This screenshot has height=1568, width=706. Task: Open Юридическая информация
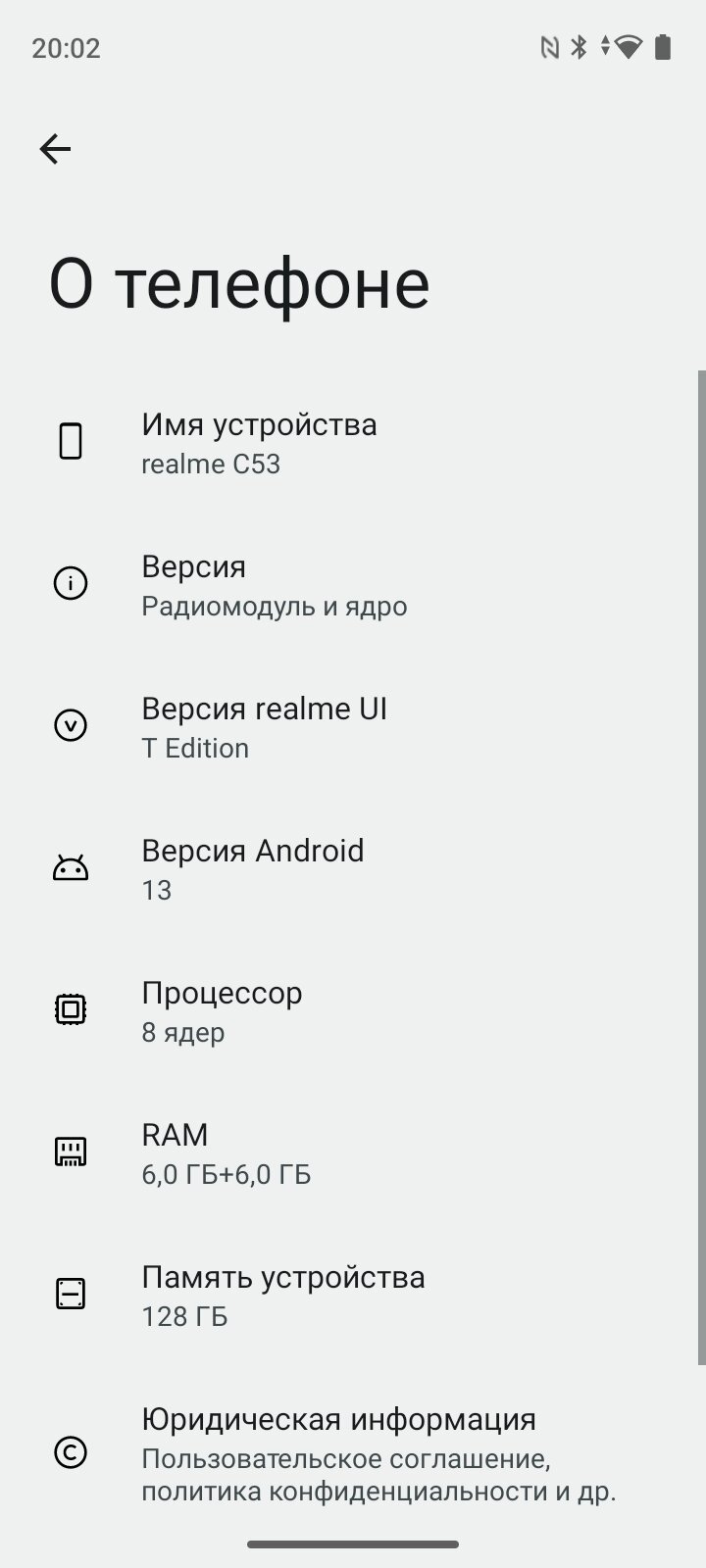coord(353,1453)
